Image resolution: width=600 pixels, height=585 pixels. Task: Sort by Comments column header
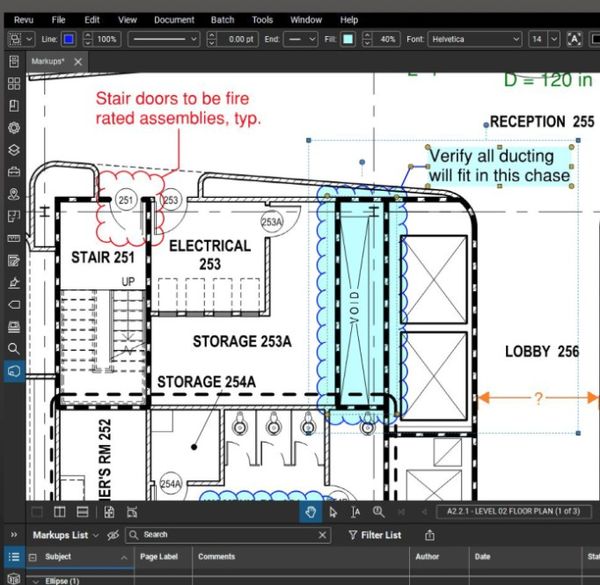216,557
